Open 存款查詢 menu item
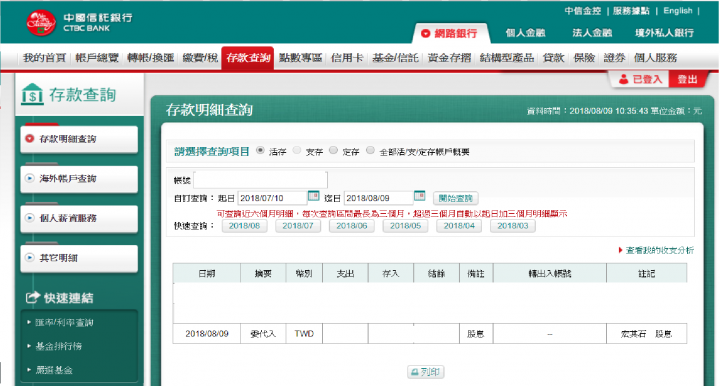 coord(248,58)
